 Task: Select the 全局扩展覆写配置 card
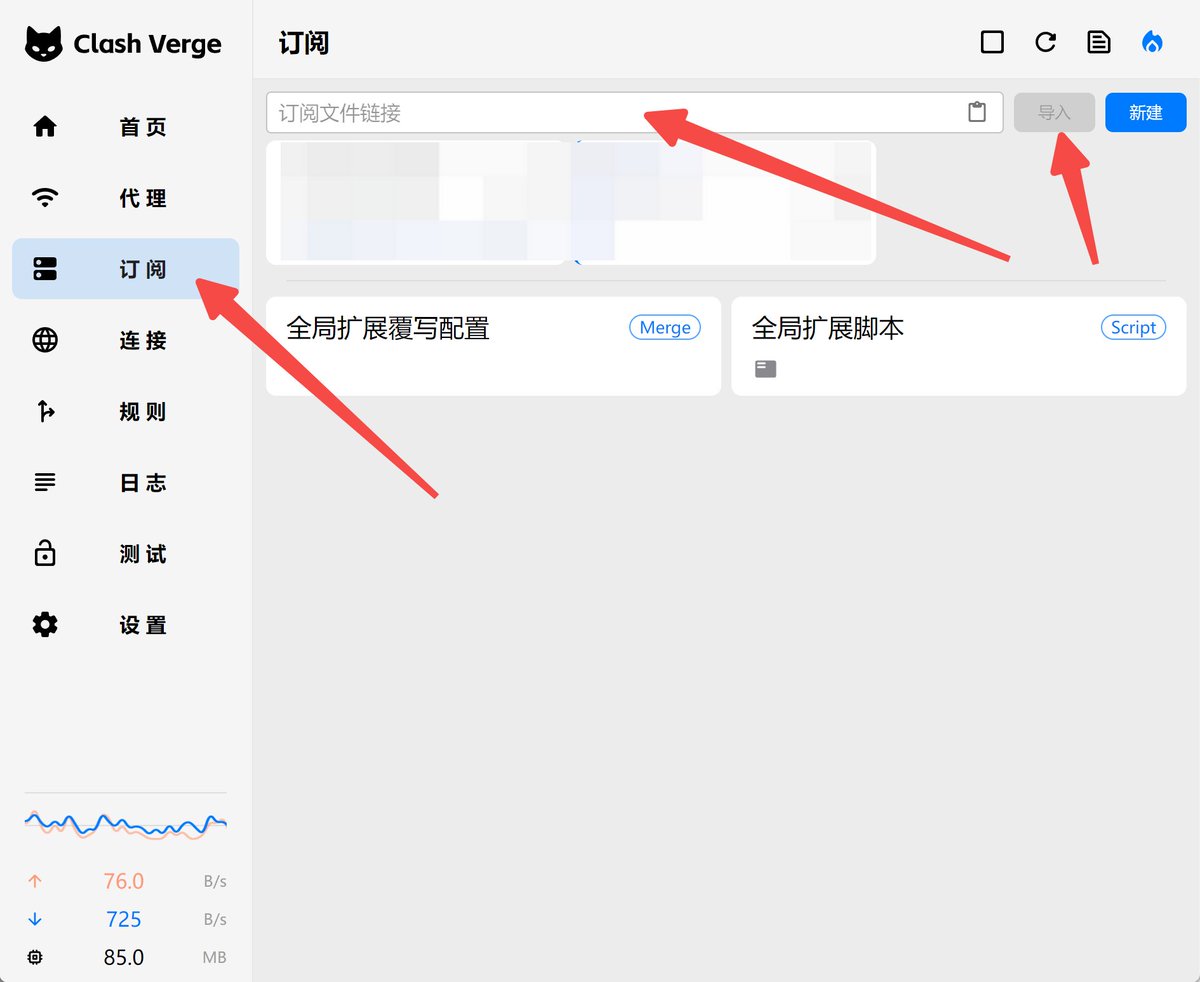[x=493, y=346]
